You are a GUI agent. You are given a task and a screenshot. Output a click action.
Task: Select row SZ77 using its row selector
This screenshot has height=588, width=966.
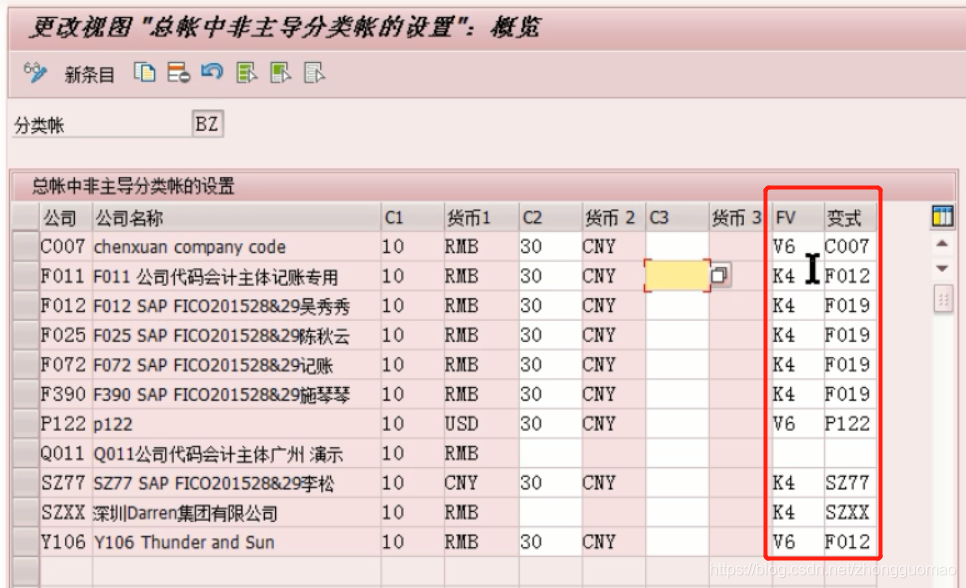(x=26, y=483)
